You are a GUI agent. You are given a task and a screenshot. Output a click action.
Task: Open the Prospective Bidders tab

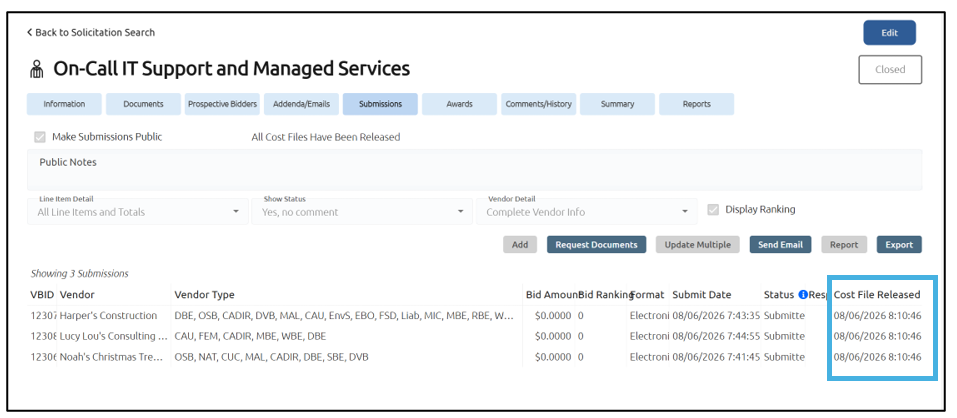(x=222, y=104)
